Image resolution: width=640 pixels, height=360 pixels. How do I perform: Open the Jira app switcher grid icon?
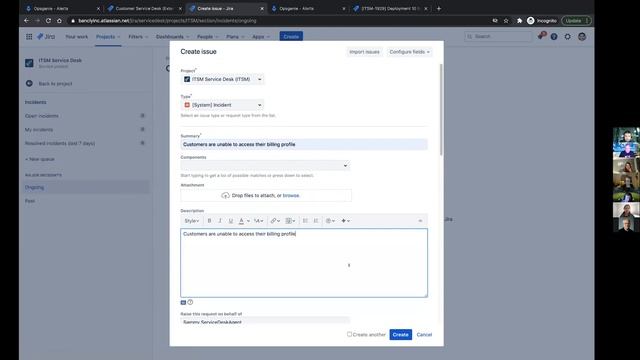[x=29, y=37]
